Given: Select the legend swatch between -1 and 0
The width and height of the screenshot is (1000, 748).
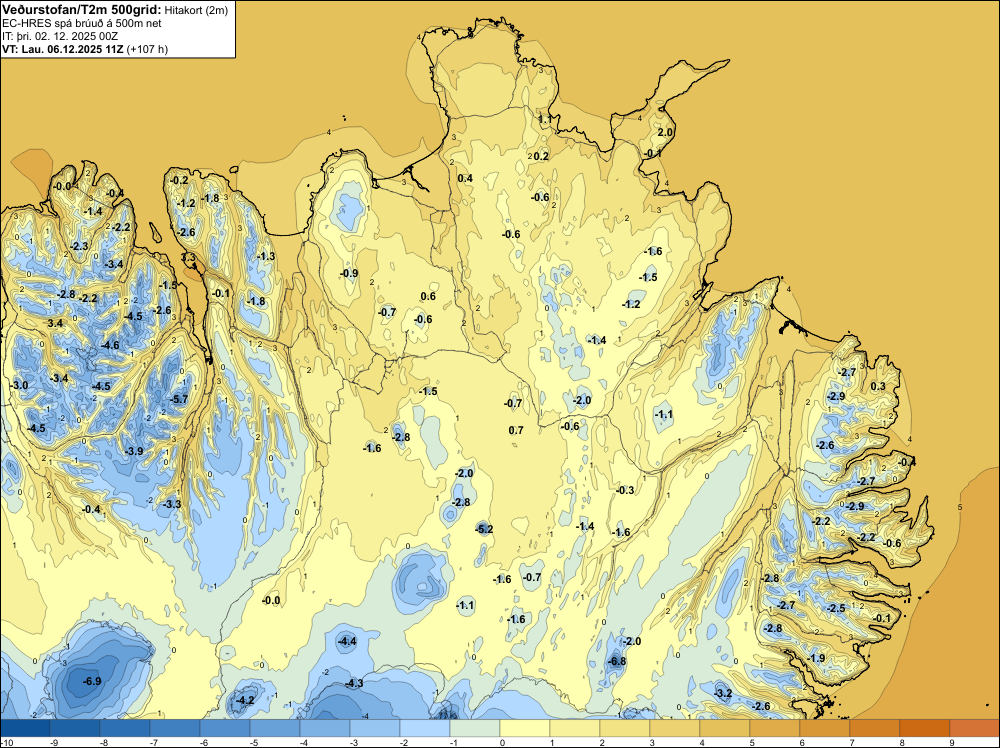Looking at the screenshot, I should [x=474, y=728].
